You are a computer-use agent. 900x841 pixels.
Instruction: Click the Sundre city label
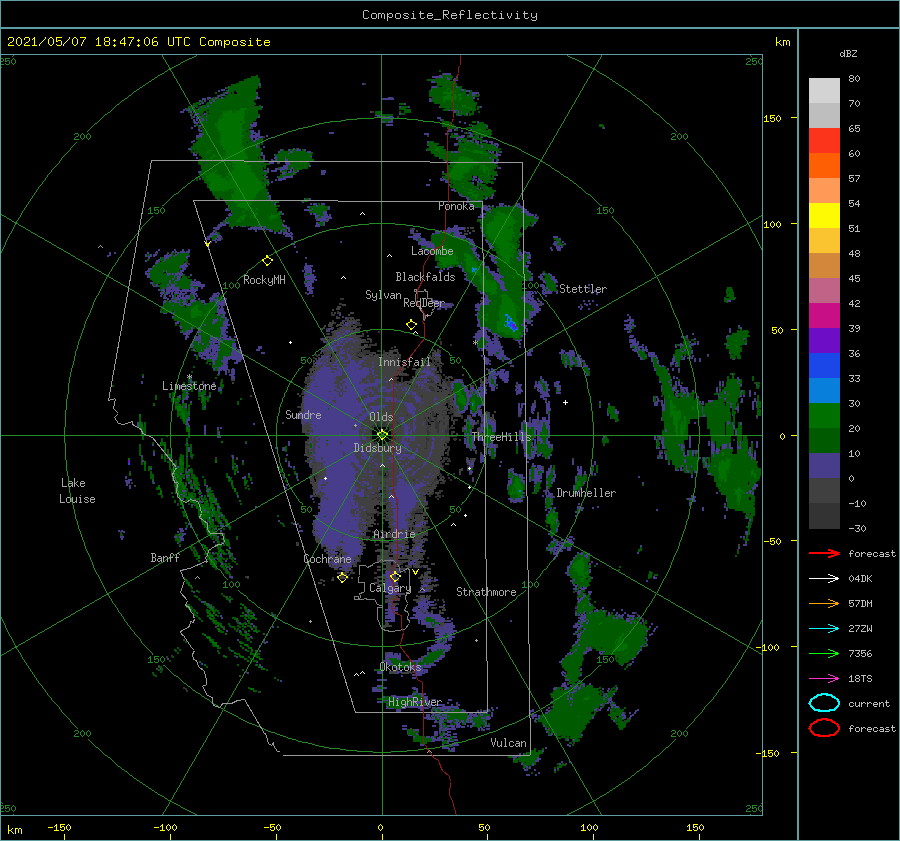(303, 415)
